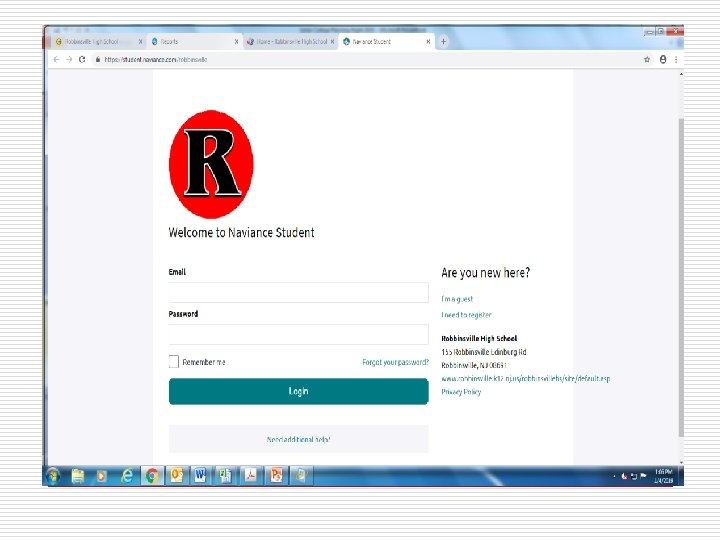
Task: Switch to Home - Robbinsville High School tab
Action: coord(291,41)
